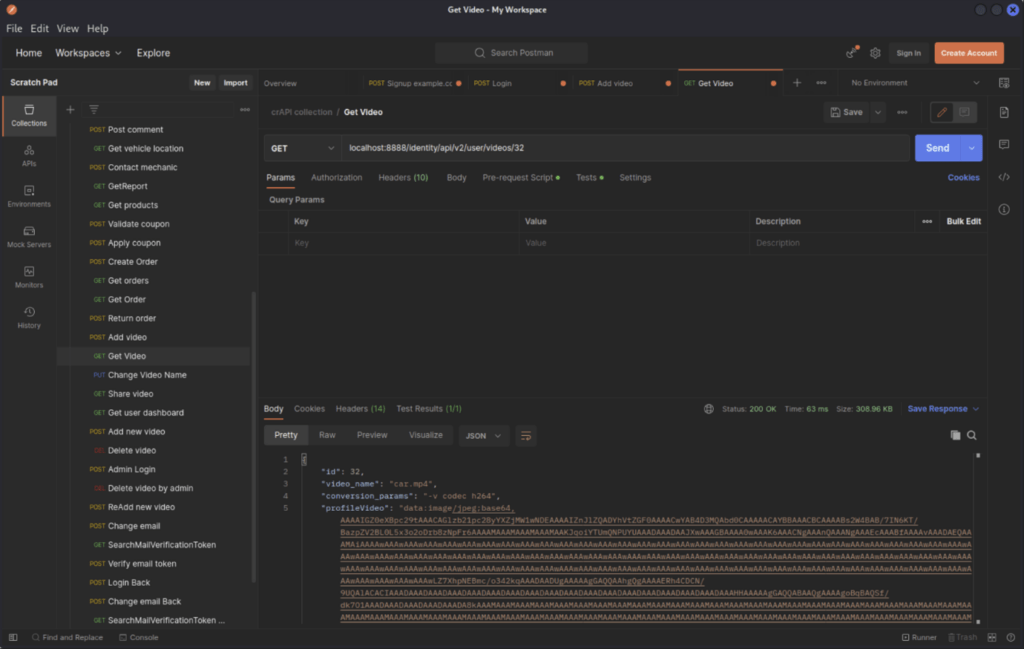Open the JSON format dropdown
Viewport: 1024px width, 649px height.
pos(484,435)
